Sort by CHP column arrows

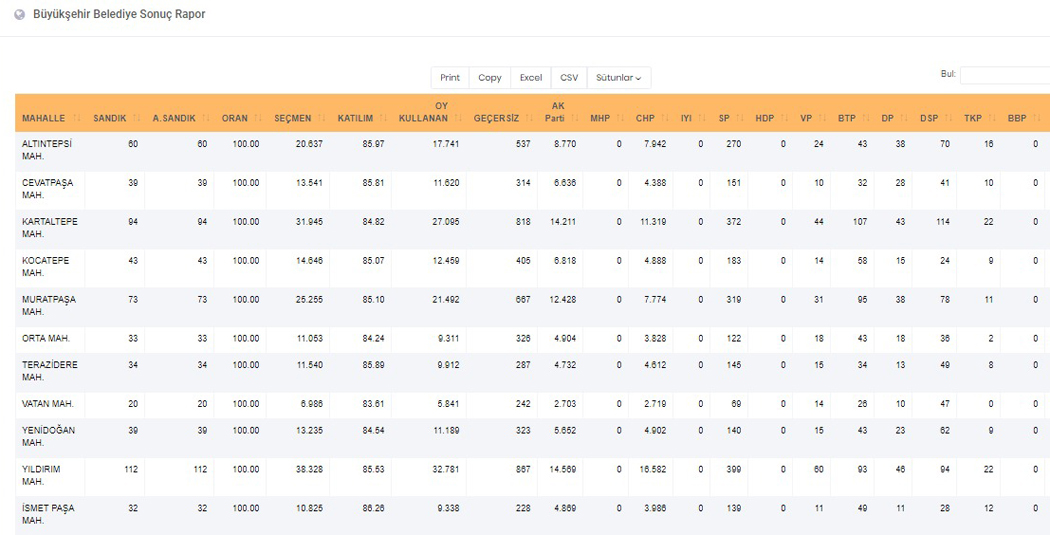[x=665, y=118]
